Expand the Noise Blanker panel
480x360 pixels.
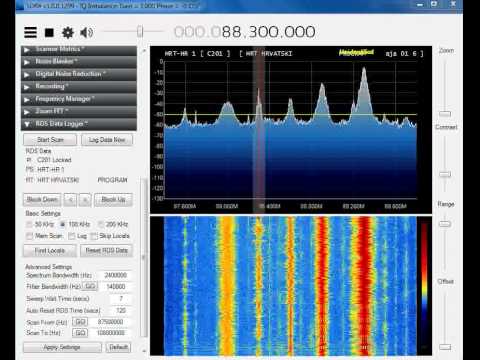click(x=79, y=62)
